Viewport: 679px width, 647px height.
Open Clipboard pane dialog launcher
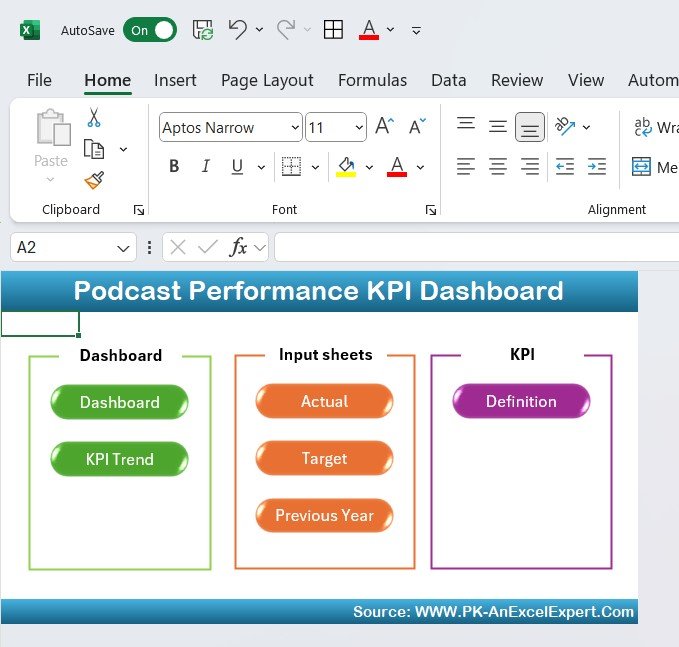click(x=139, y=210)
